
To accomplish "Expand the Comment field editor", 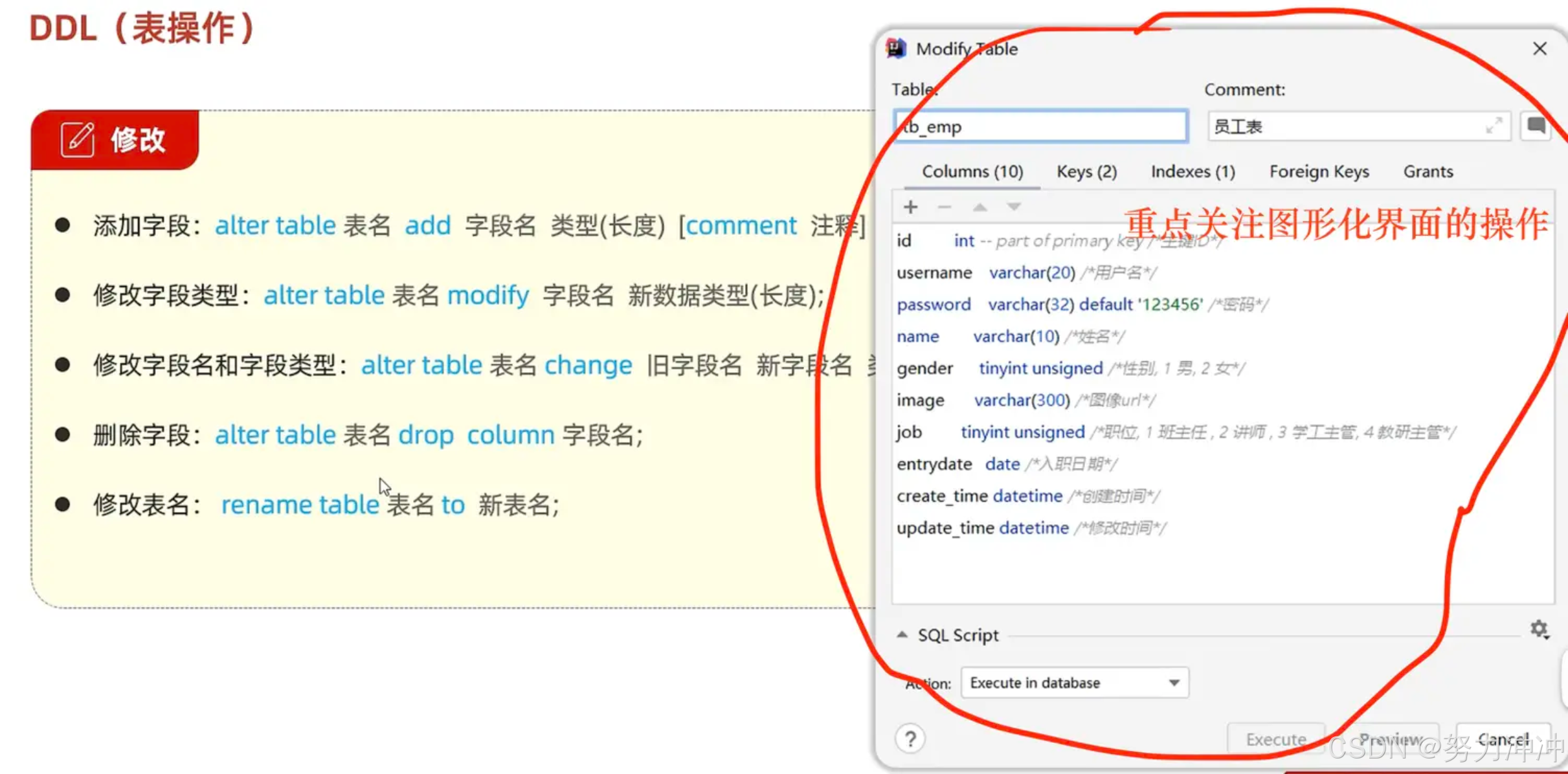I will pyautogui.click(x=1494, y=126).
